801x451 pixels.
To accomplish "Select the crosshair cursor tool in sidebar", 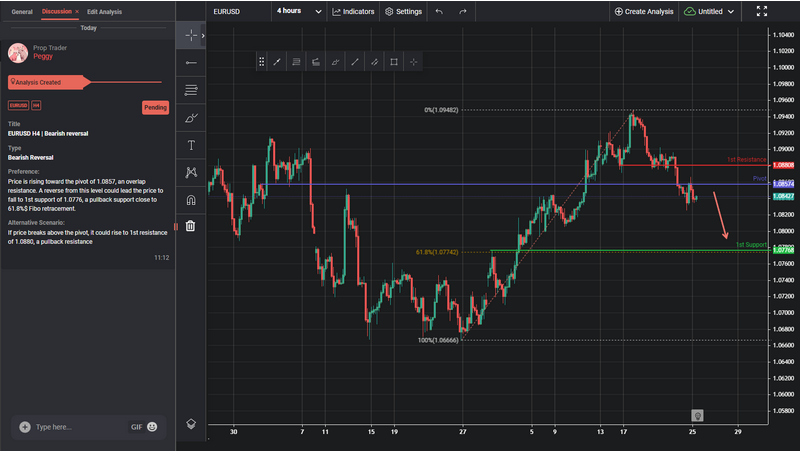I will point(191,35).
